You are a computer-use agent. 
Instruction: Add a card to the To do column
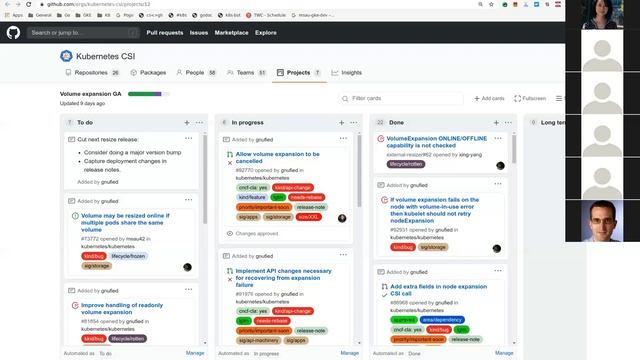(187, 122)
